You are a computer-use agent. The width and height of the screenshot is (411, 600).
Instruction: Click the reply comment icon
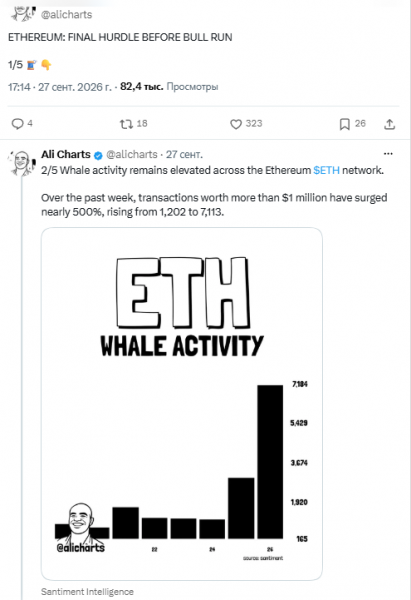click(17, 124)
